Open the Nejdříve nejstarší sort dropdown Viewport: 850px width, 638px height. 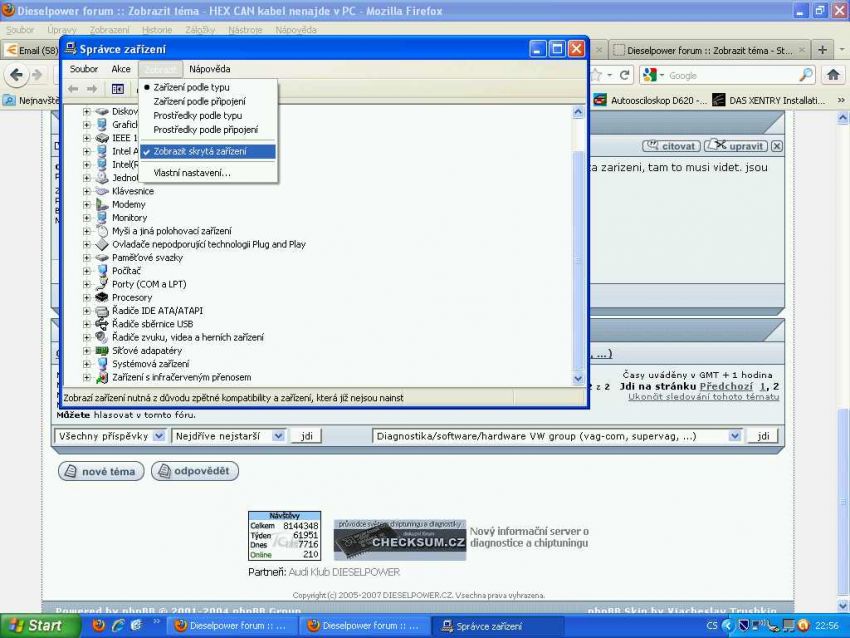[228, 436]
